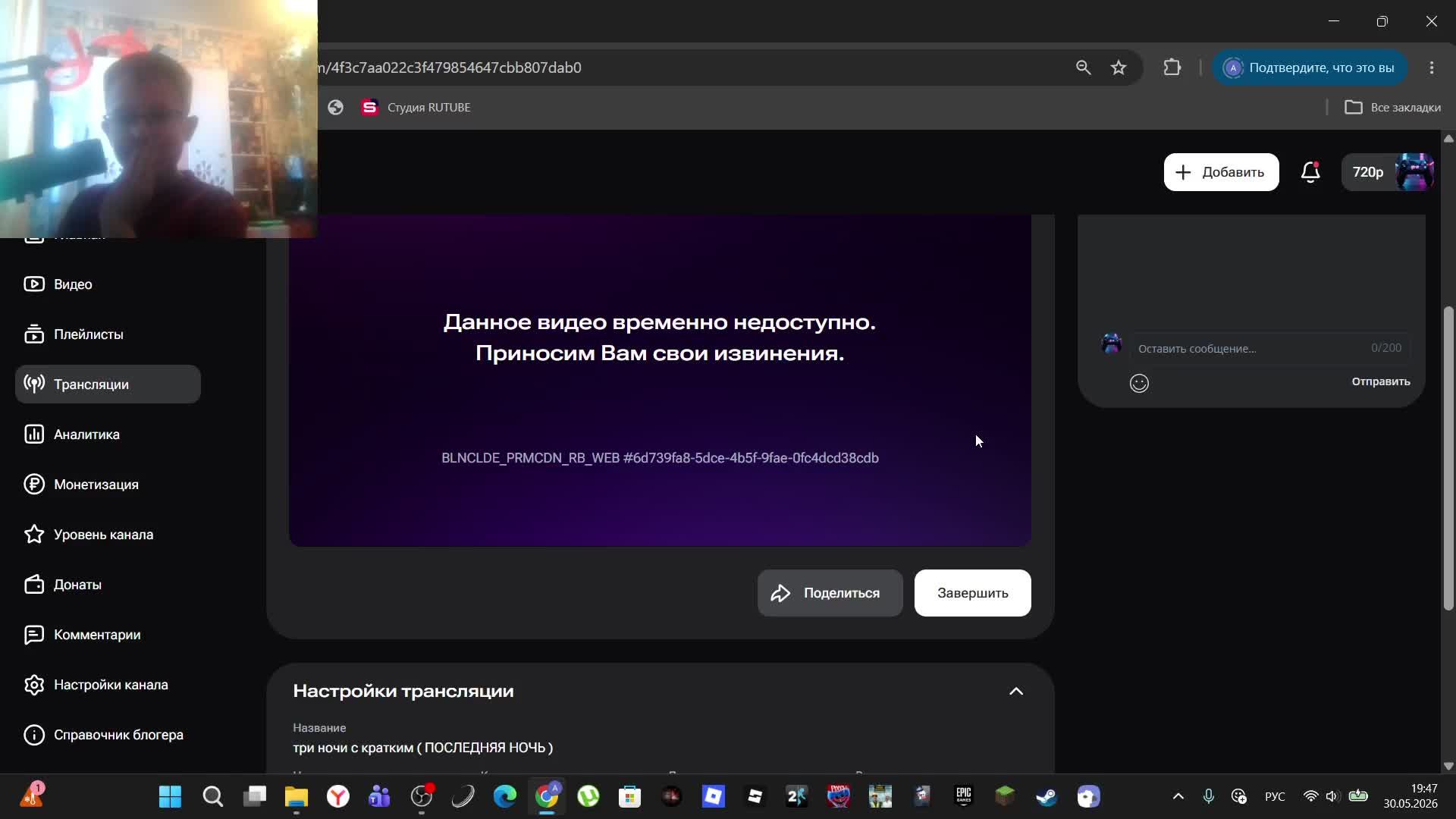Image resolution: width=1456 pixels, height=819 pixels.
Task: Click the scrollbar up arrow
Action: (x=1448, y=138)
